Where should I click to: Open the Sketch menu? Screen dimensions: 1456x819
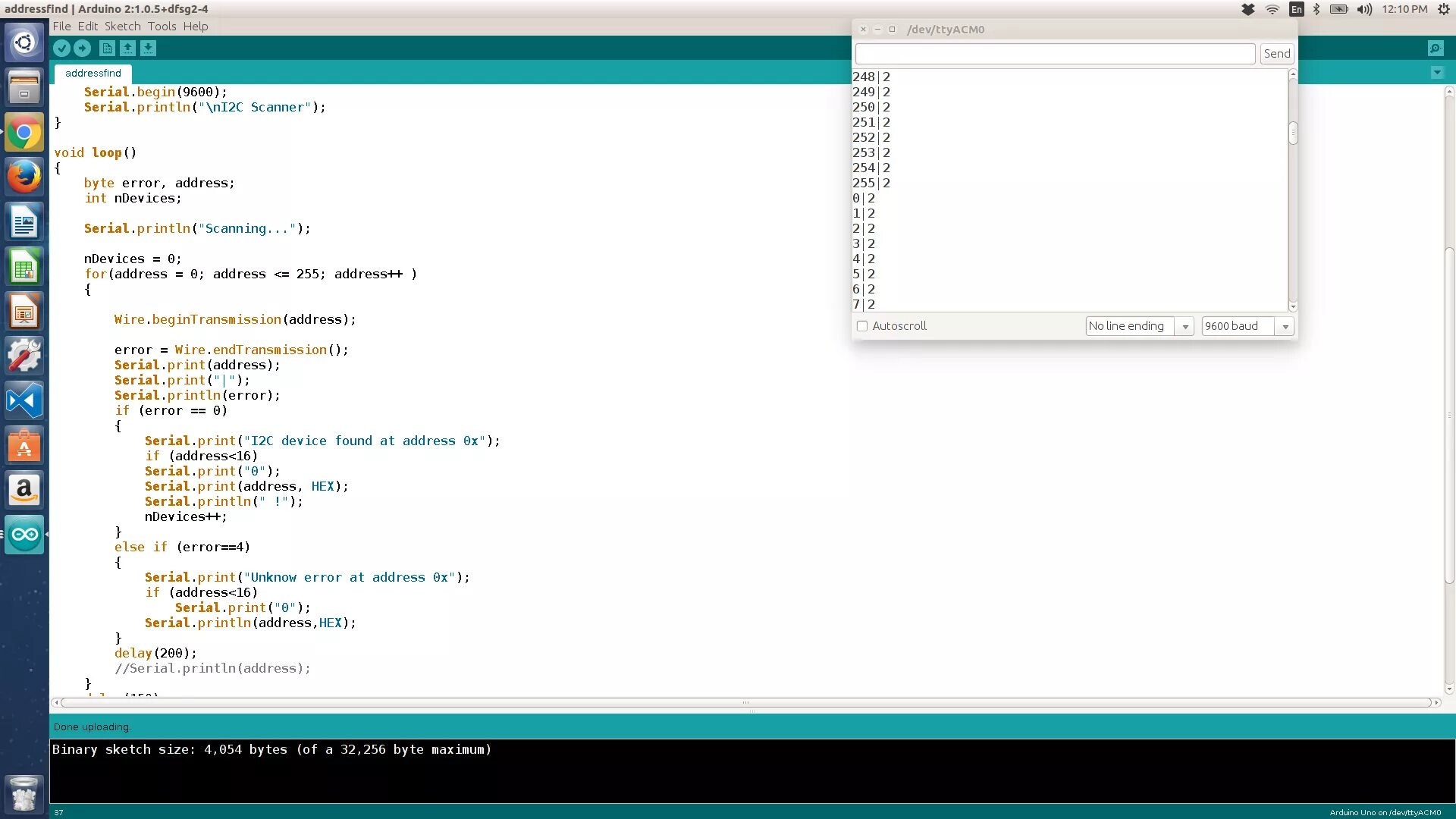point(122,27)
